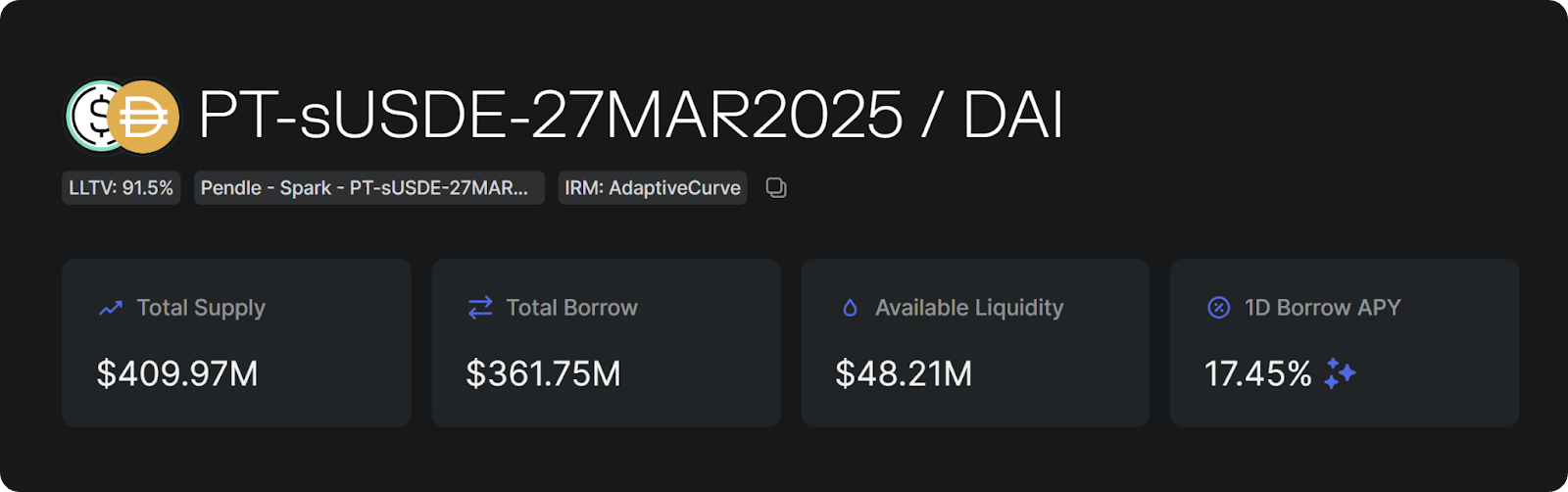
Task: Click the PT-sUSDE-27MAR2025 / DAI market title
Action: point(630,116)
